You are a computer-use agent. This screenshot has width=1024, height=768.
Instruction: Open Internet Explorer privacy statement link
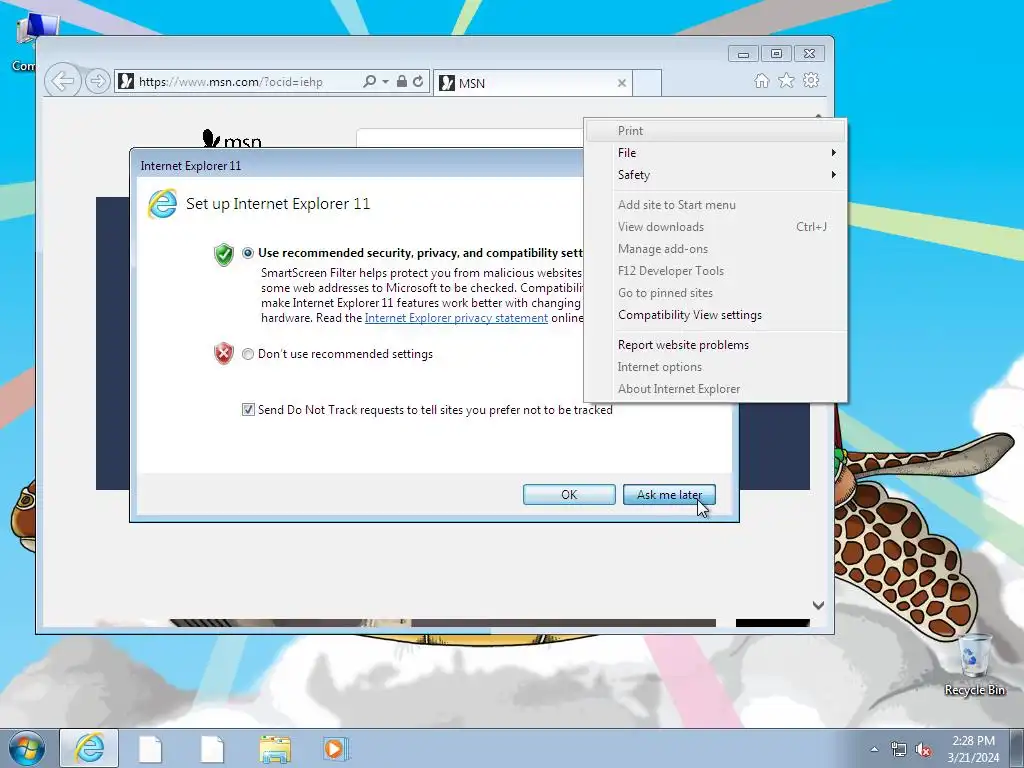click(456, 318)
